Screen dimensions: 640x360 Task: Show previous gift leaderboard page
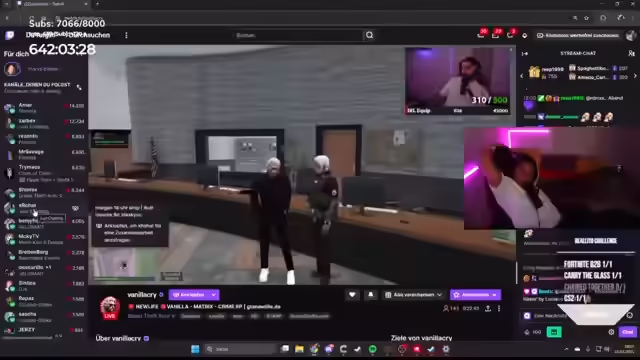(522, 76)
